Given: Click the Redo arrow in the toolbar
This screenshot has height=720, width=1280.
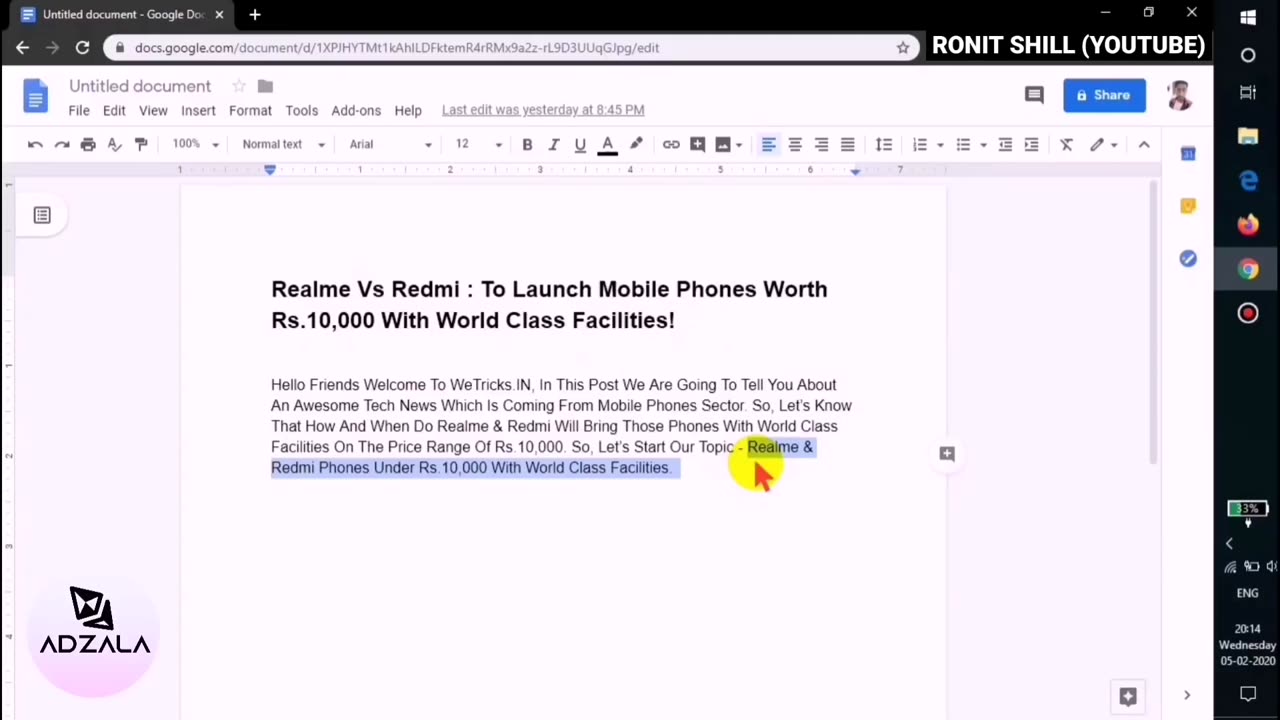Looking at the screenshot, I should point(62,145).
